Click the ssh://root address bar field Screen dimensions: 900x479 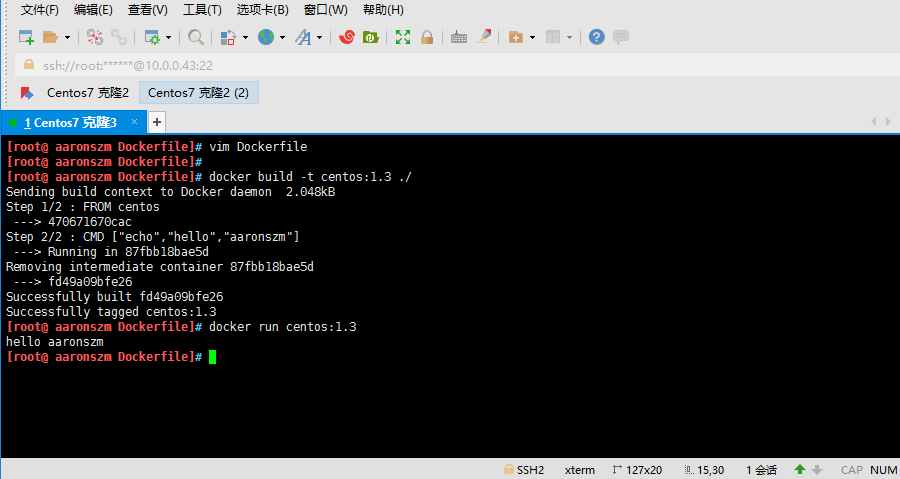(457, 65)
